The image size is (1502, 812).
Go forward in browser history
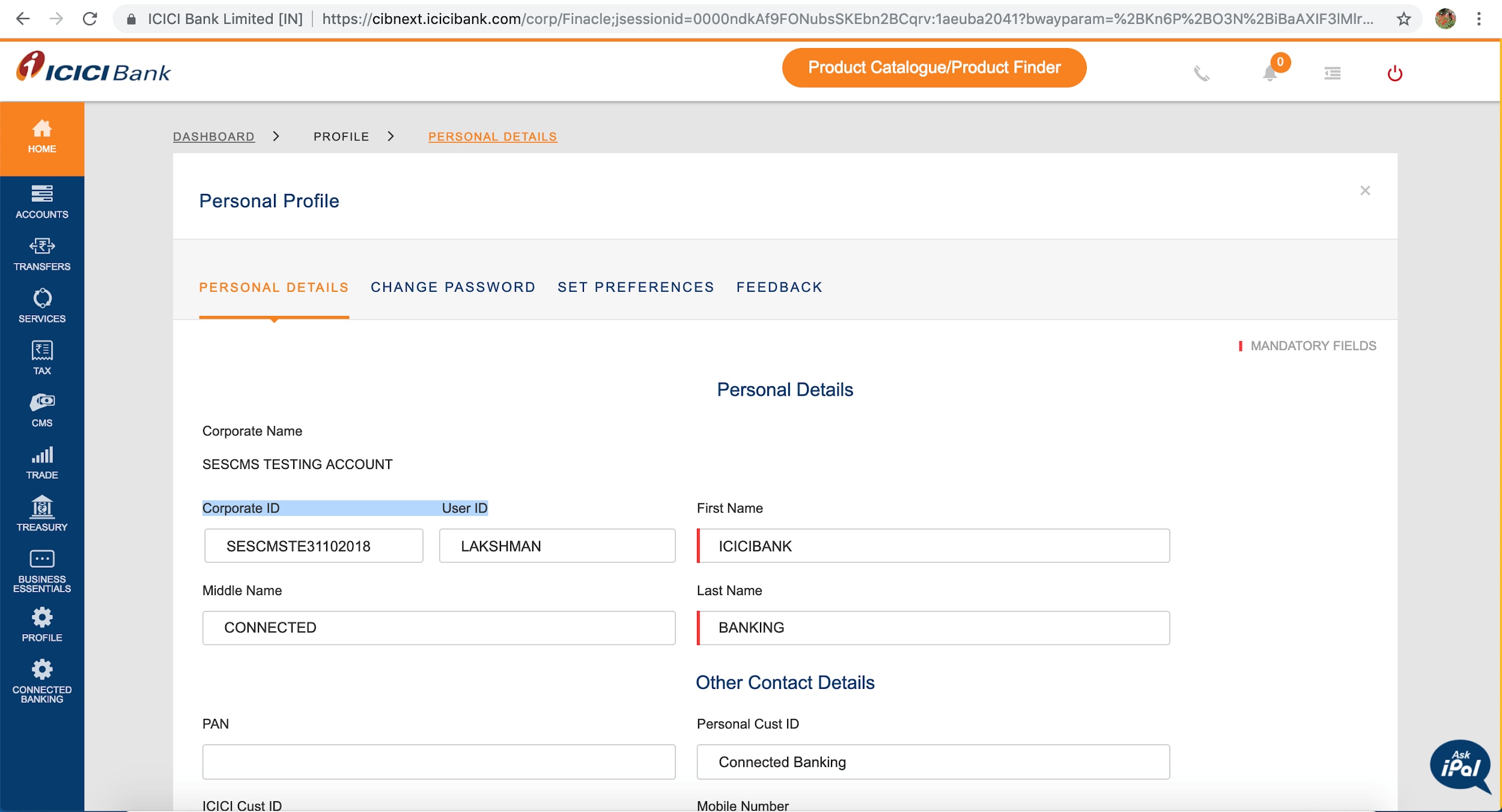tap(56, 19)
